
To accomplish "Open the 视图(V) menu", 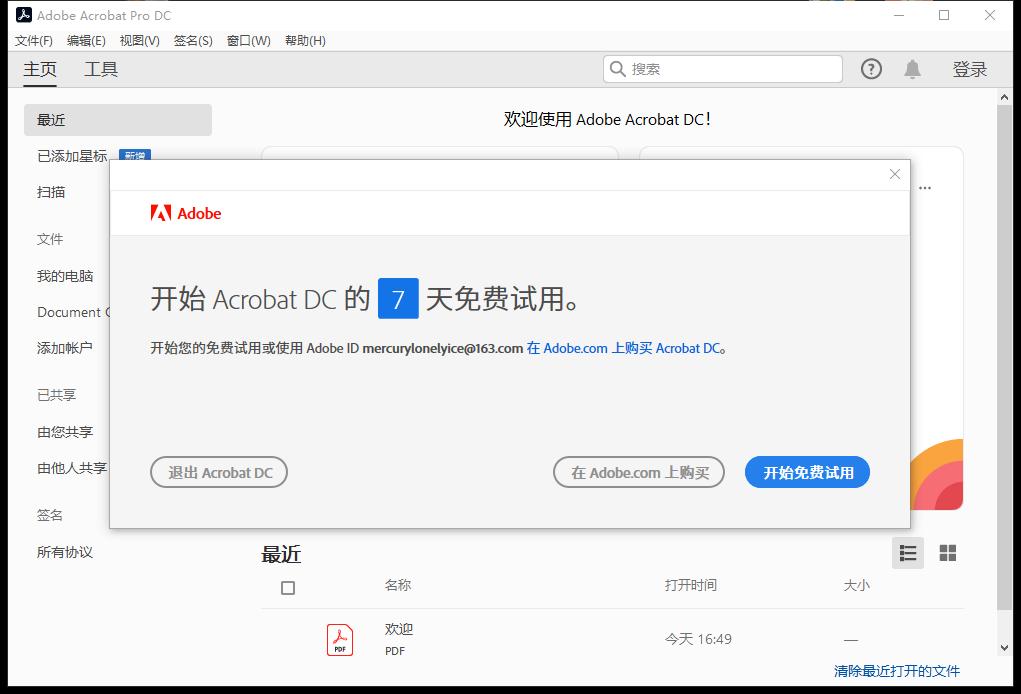I will point(139,40).
